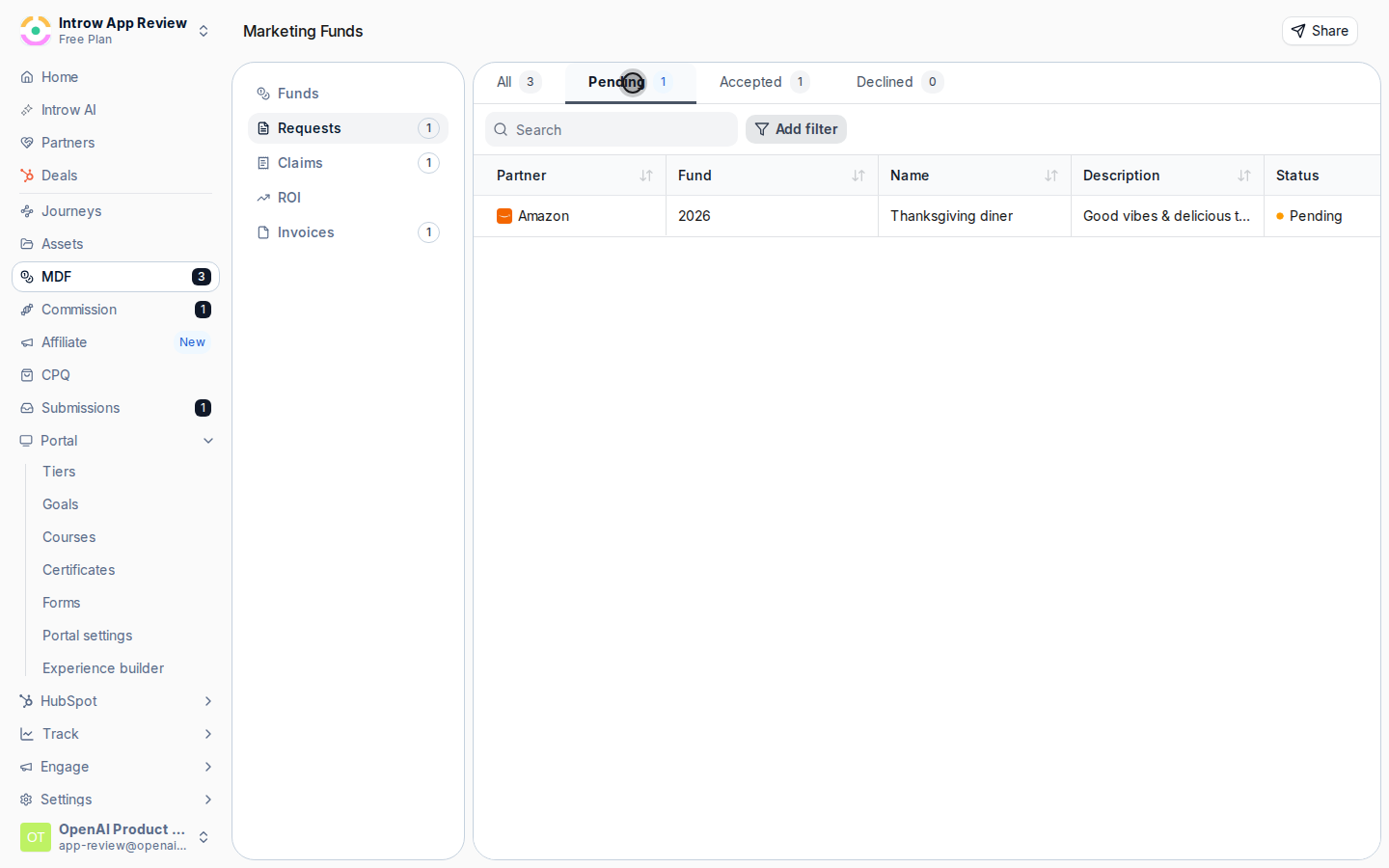Open Submissions inbox icon
Image resolution: width=1389 pixels, height=868 pixels.
[27, 408]
